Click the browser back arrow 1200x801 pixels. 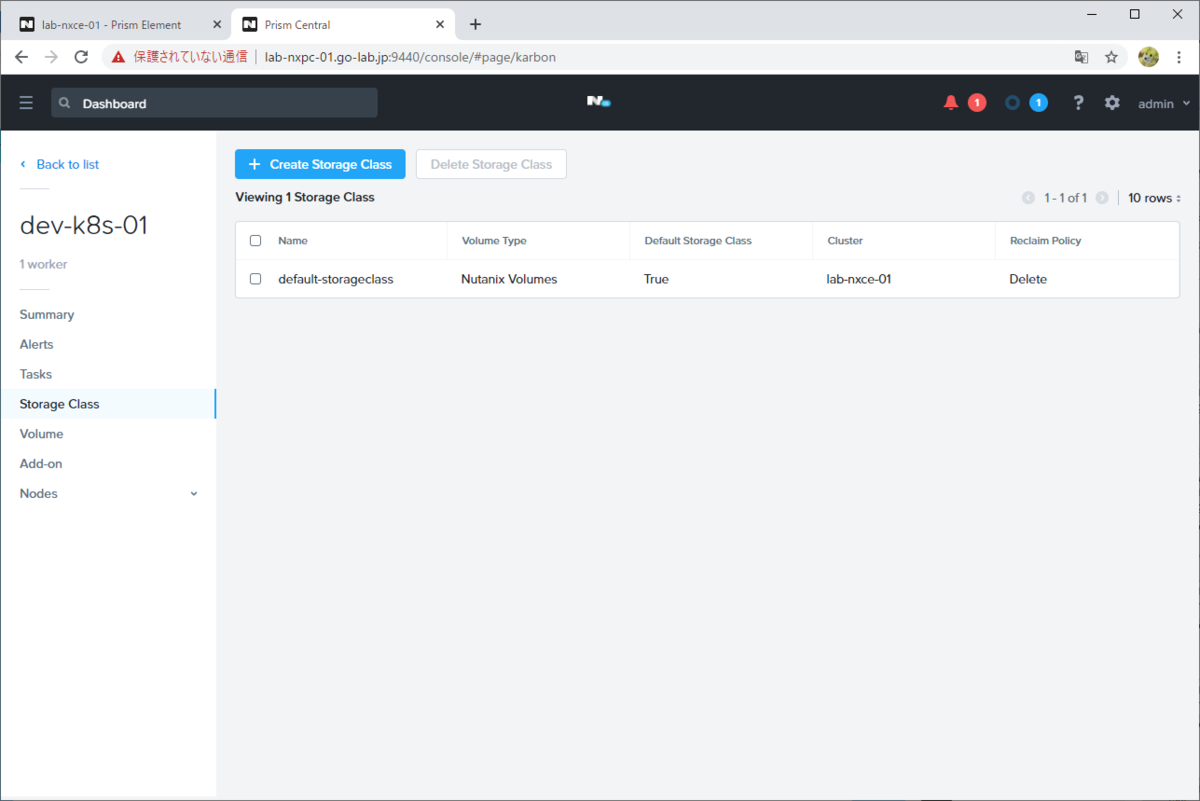click(x=21, y=57)
